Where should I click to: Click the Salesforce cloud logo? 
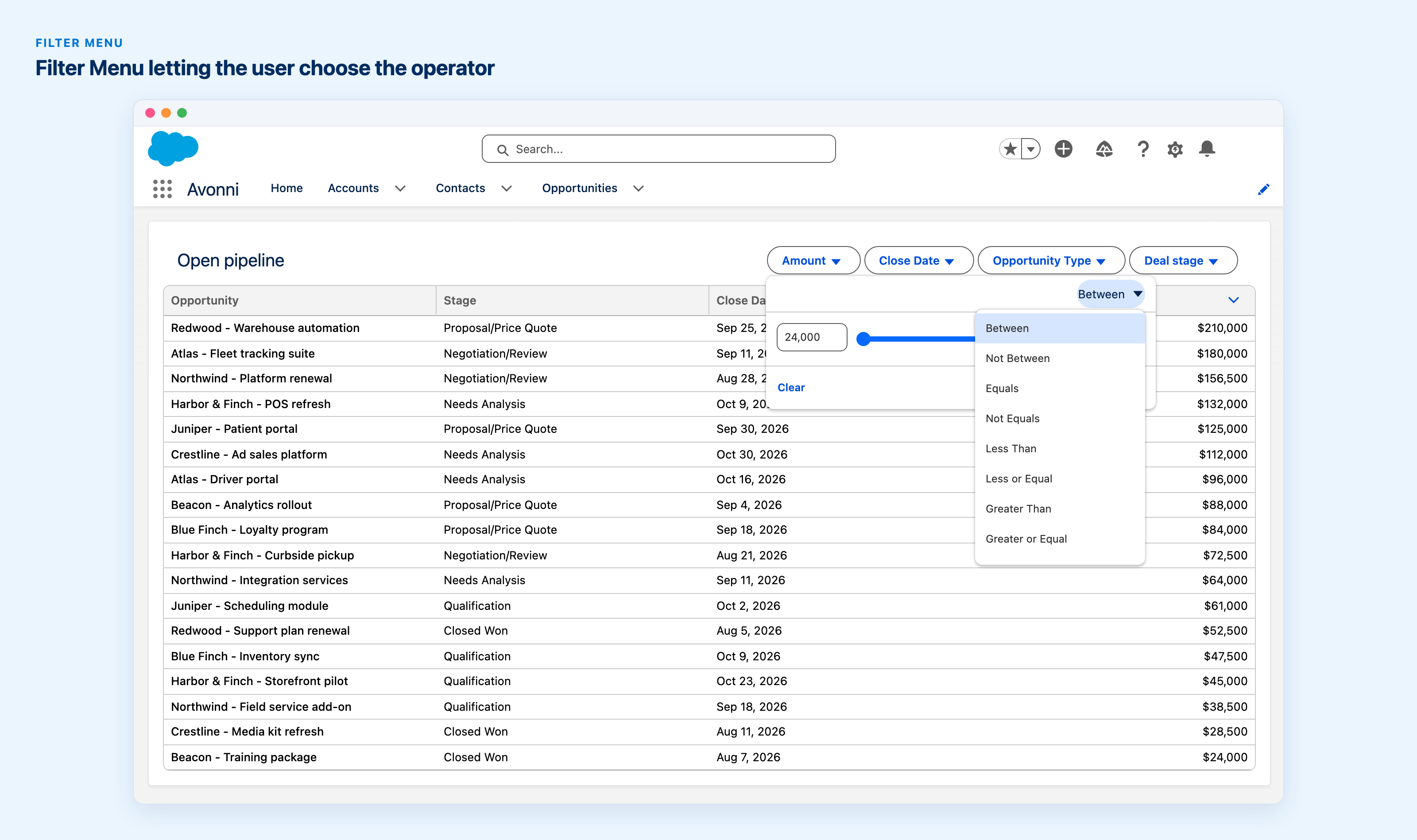tap(173, 149)
